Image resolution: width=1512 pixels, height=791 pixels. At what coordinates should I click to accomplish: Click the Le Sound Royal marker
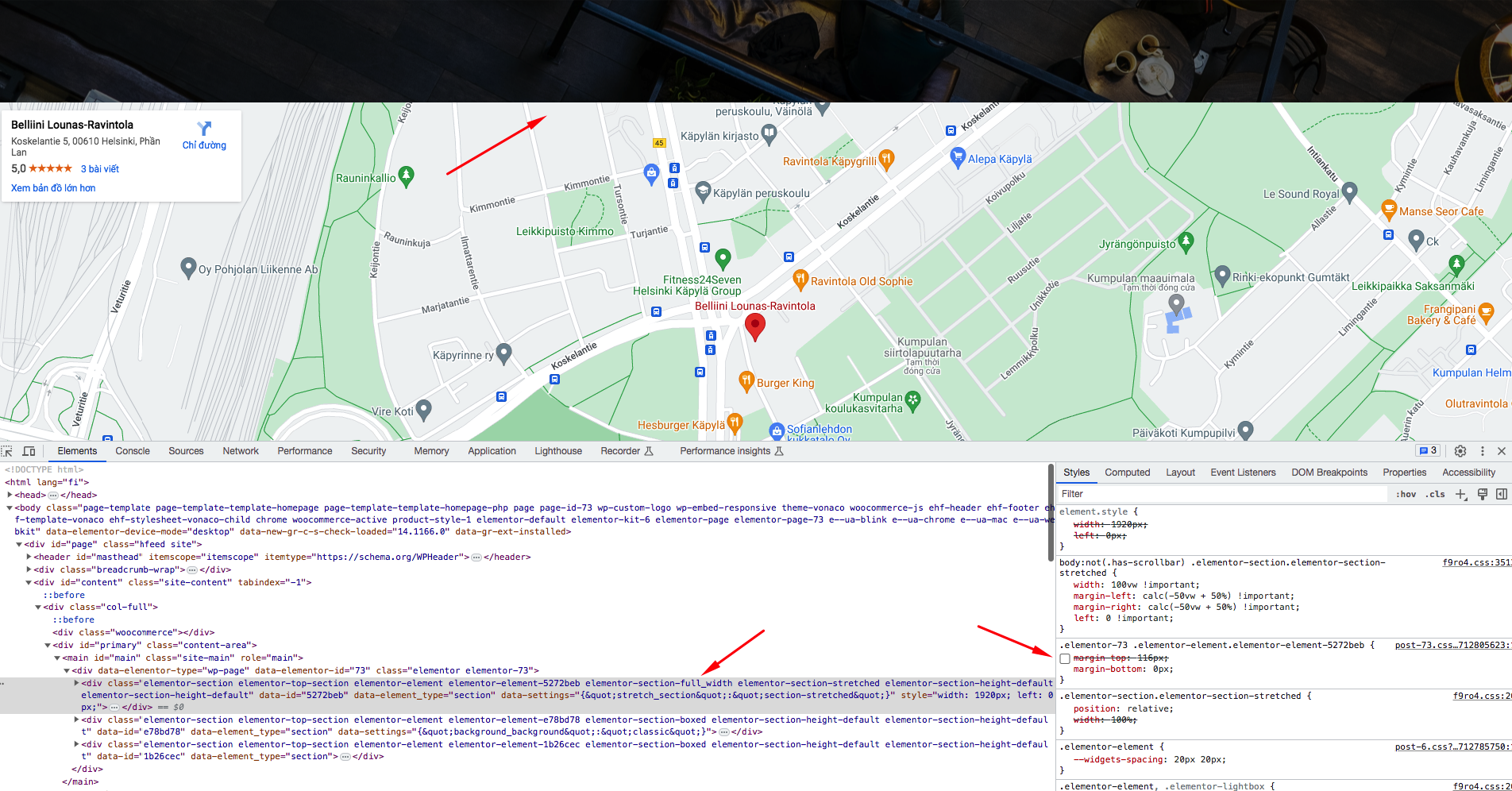1349,193
